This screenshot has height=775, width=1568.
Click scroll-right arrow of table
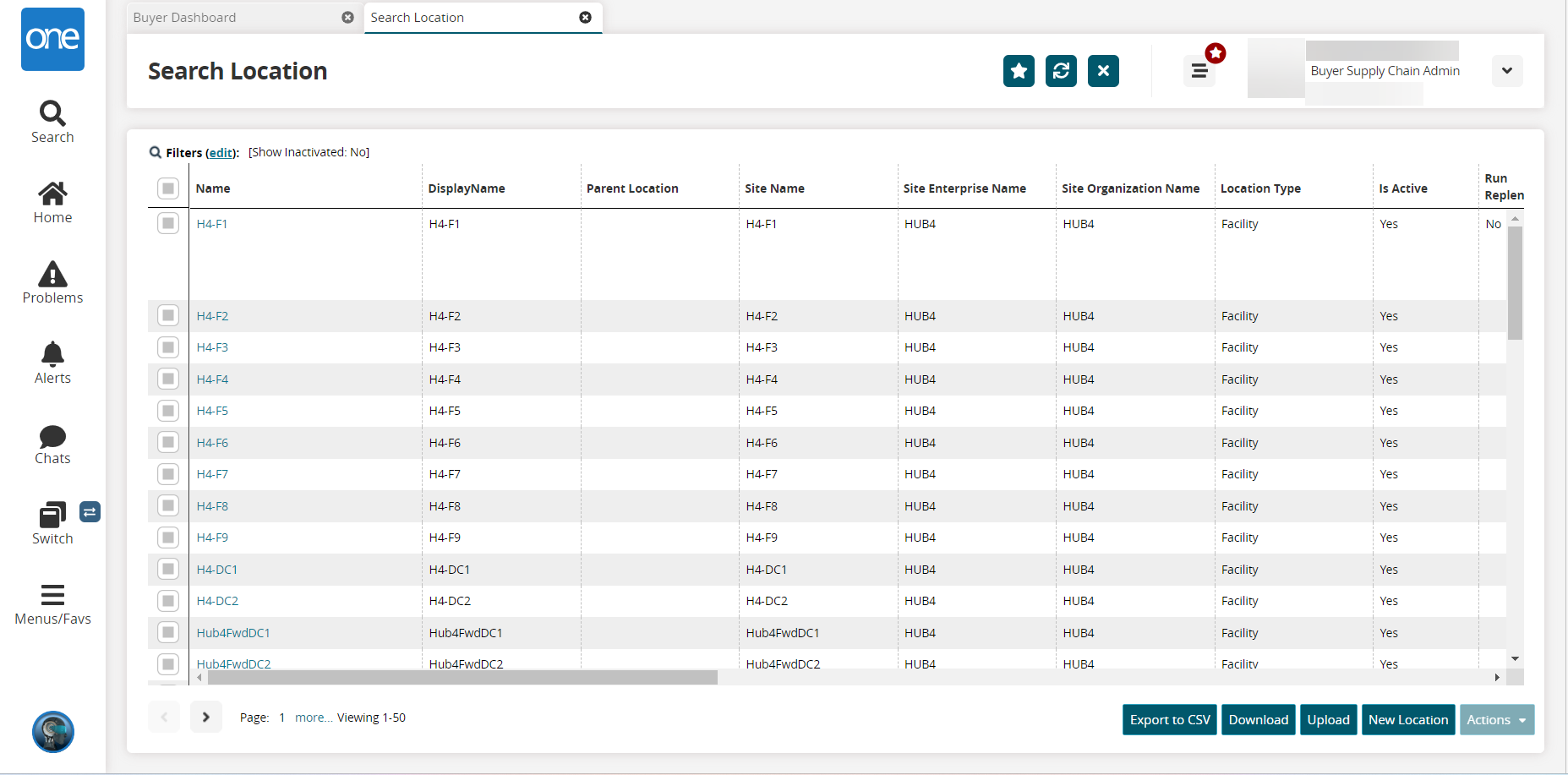pos(1497,677)
